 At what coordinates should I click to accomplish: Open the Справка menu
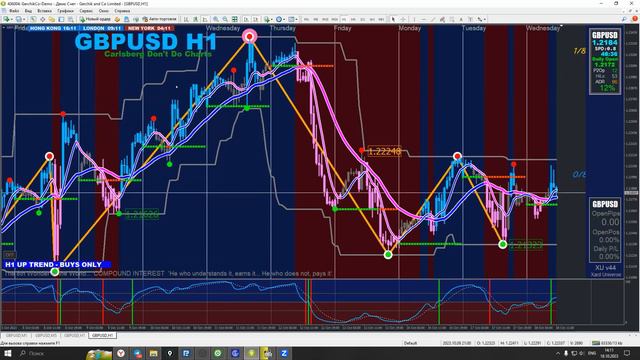coord(122,11)
